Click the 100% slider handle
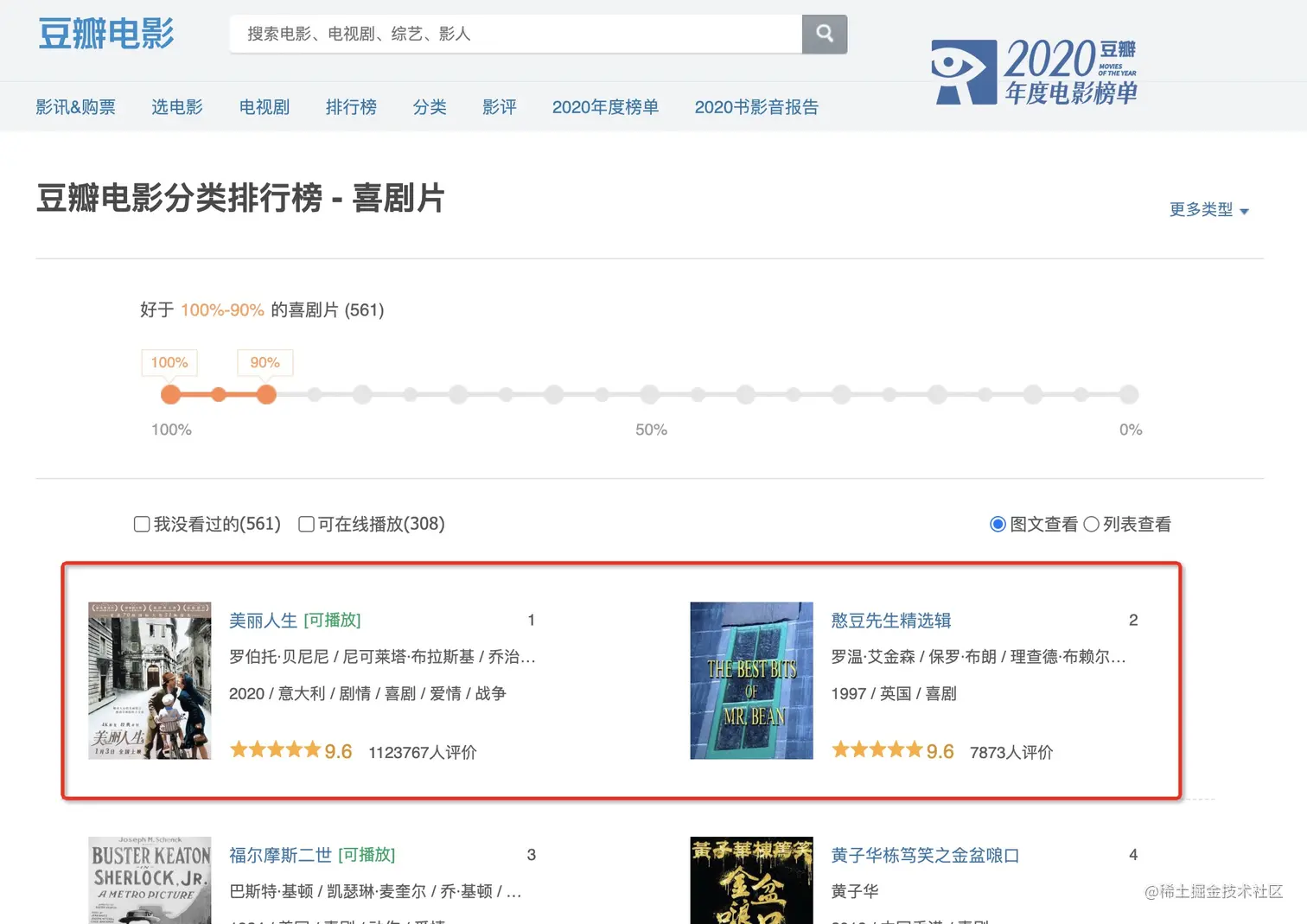 pyautogui.click(x=171, y=395)
